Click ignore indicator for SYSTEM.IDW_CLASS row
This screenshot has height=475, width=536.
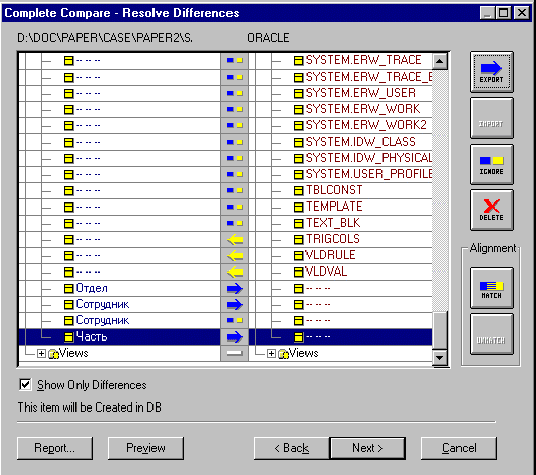[234, 142]
